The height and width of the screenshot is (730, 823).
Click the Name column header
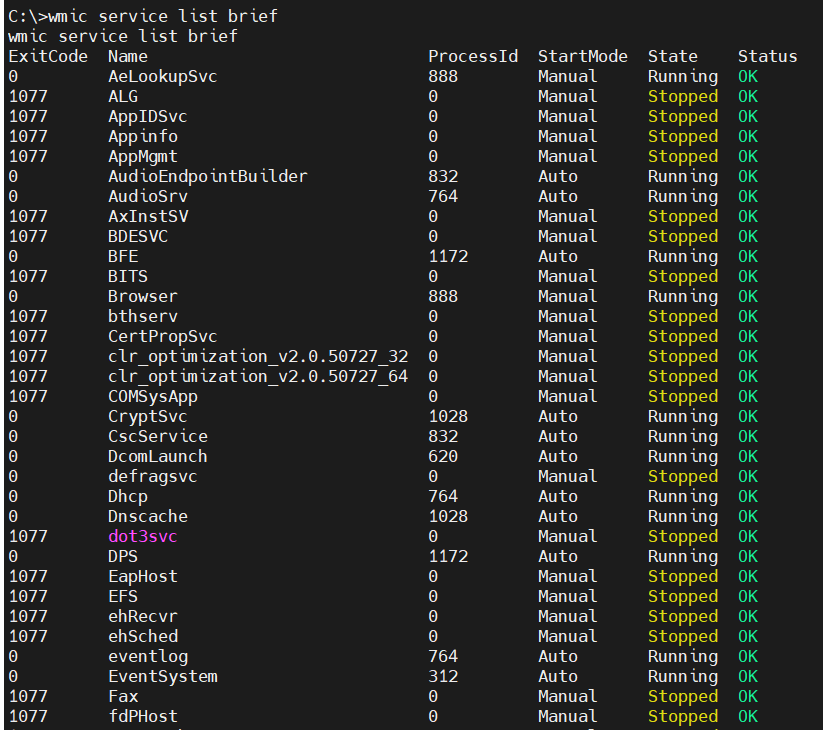(128, 56)
